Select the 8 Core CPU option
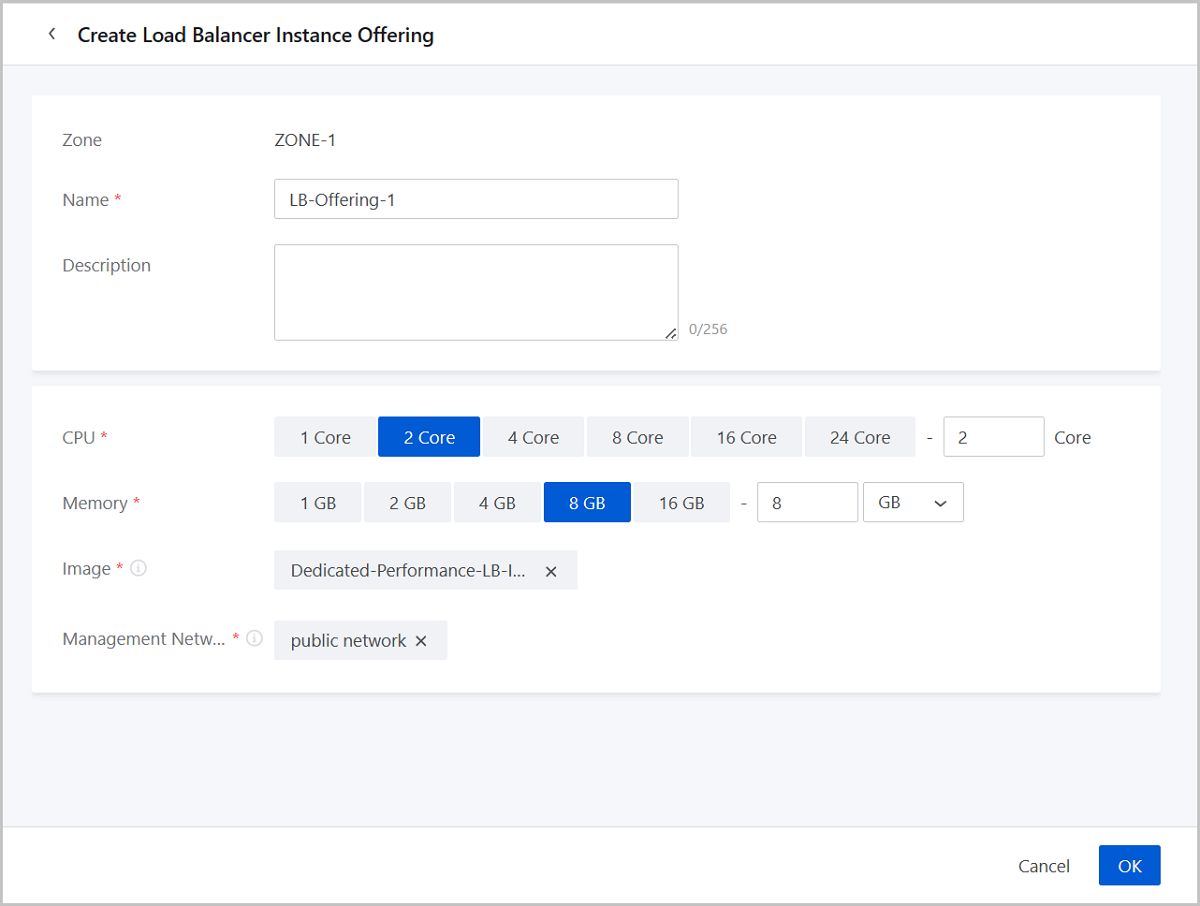The height and width of the screenshot is (906, 1200). [x=637, y=437]
